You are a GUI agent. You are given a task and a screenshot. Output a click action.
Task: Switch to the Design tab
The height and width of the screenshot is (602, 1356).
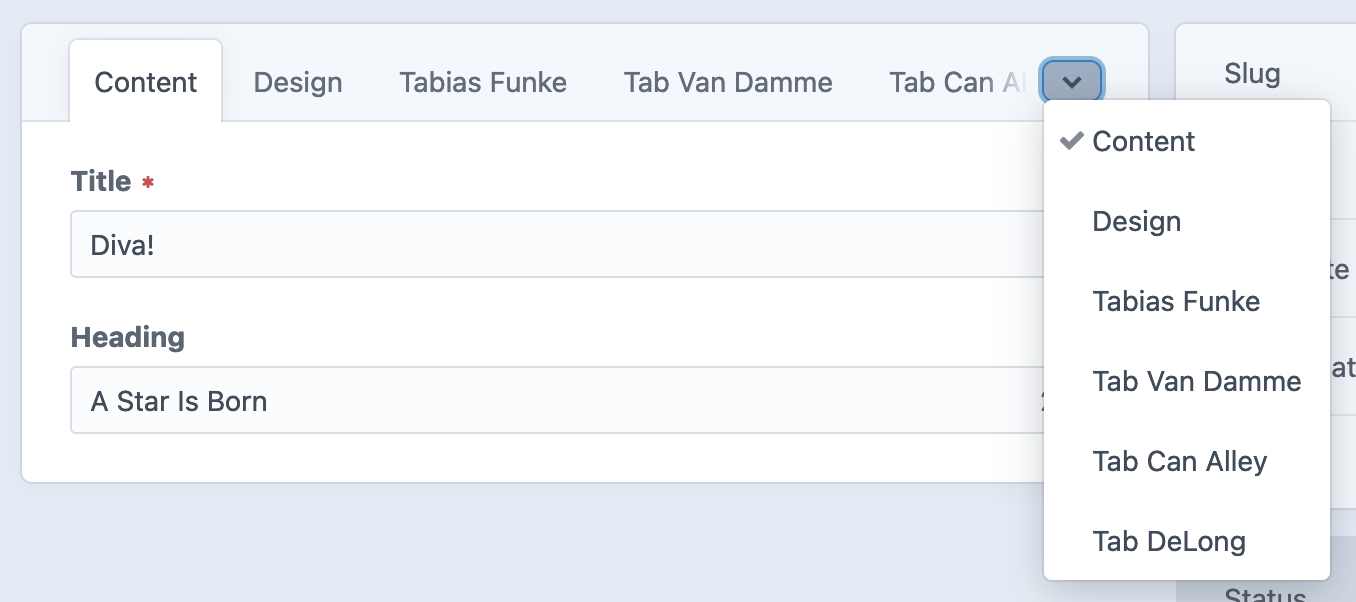(297, 82)
